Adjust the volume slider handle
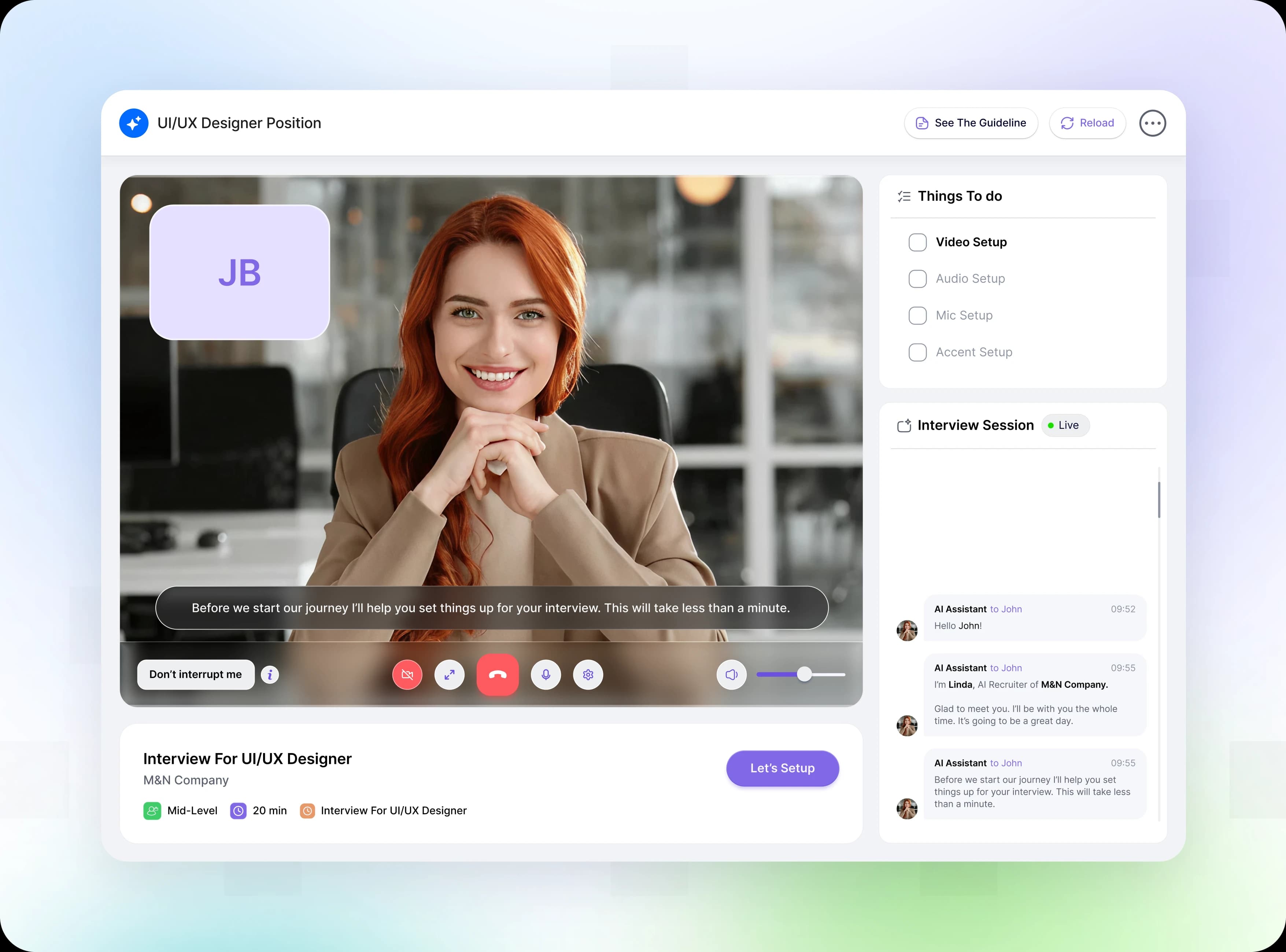The image size is (1286, 952). click(804, 674)
